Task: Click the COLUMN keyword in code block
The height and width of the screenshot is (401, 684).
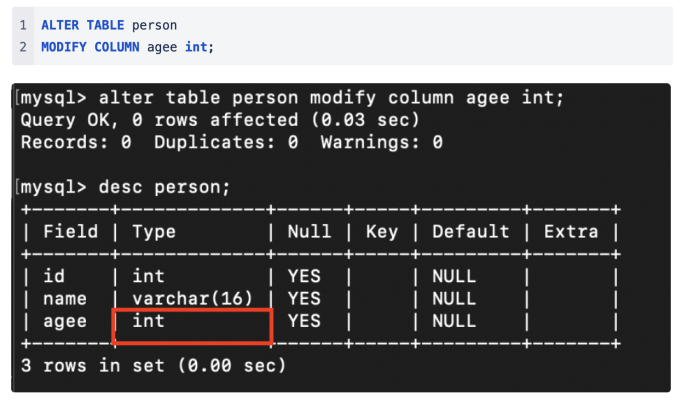Action: click(117, 47)
